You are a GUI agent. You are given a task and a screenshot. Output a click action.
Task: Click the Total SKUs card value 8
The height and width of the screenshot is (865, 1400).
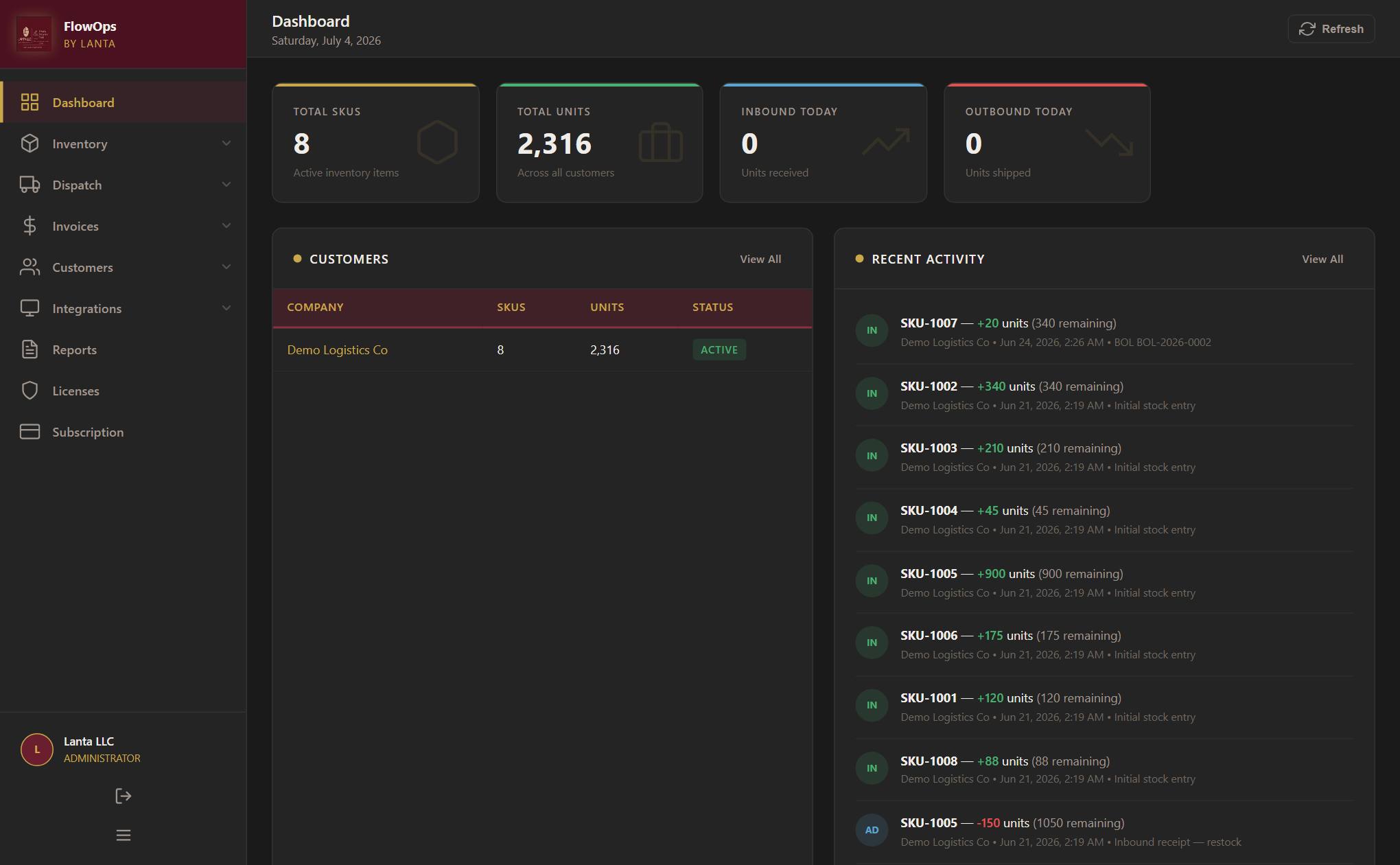301,143
